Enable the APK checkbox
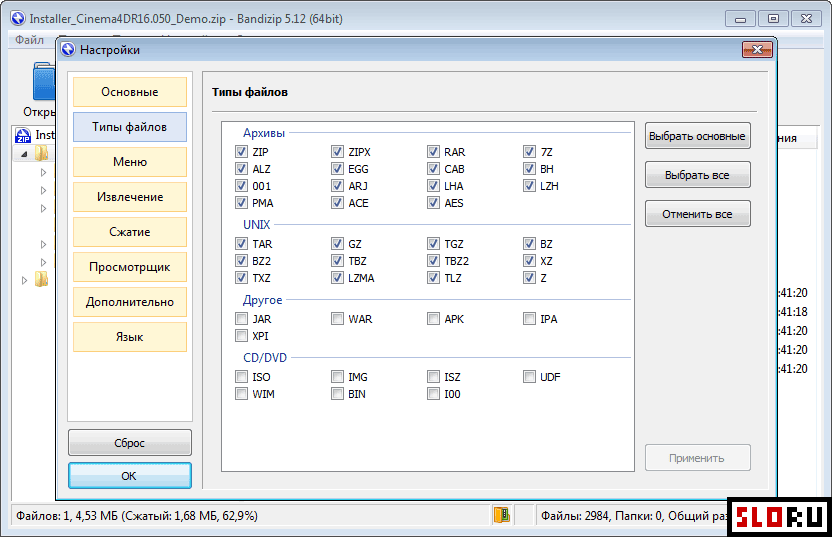 point(434,318)
